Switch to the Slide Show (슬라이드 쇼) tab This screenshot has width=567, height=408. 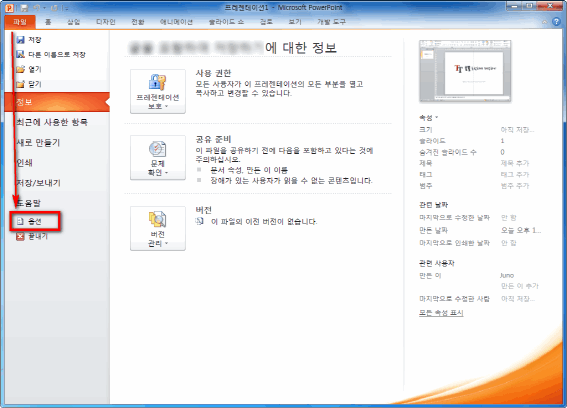click(x=226, y=22)
